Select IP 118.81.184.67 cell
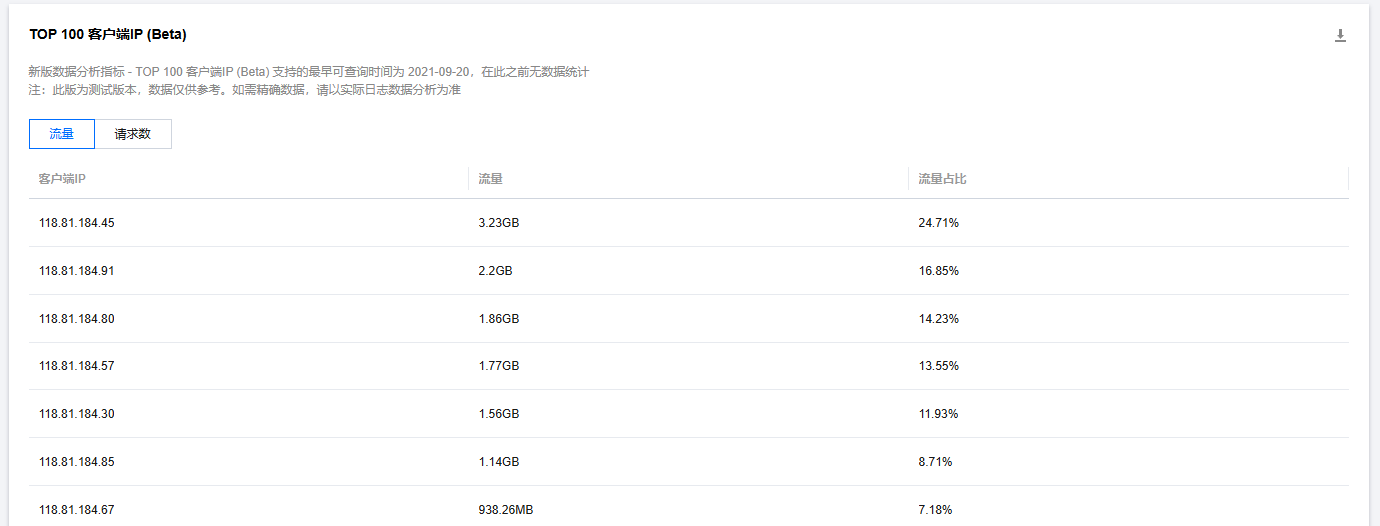The image size is (1380, 526). 77,510
